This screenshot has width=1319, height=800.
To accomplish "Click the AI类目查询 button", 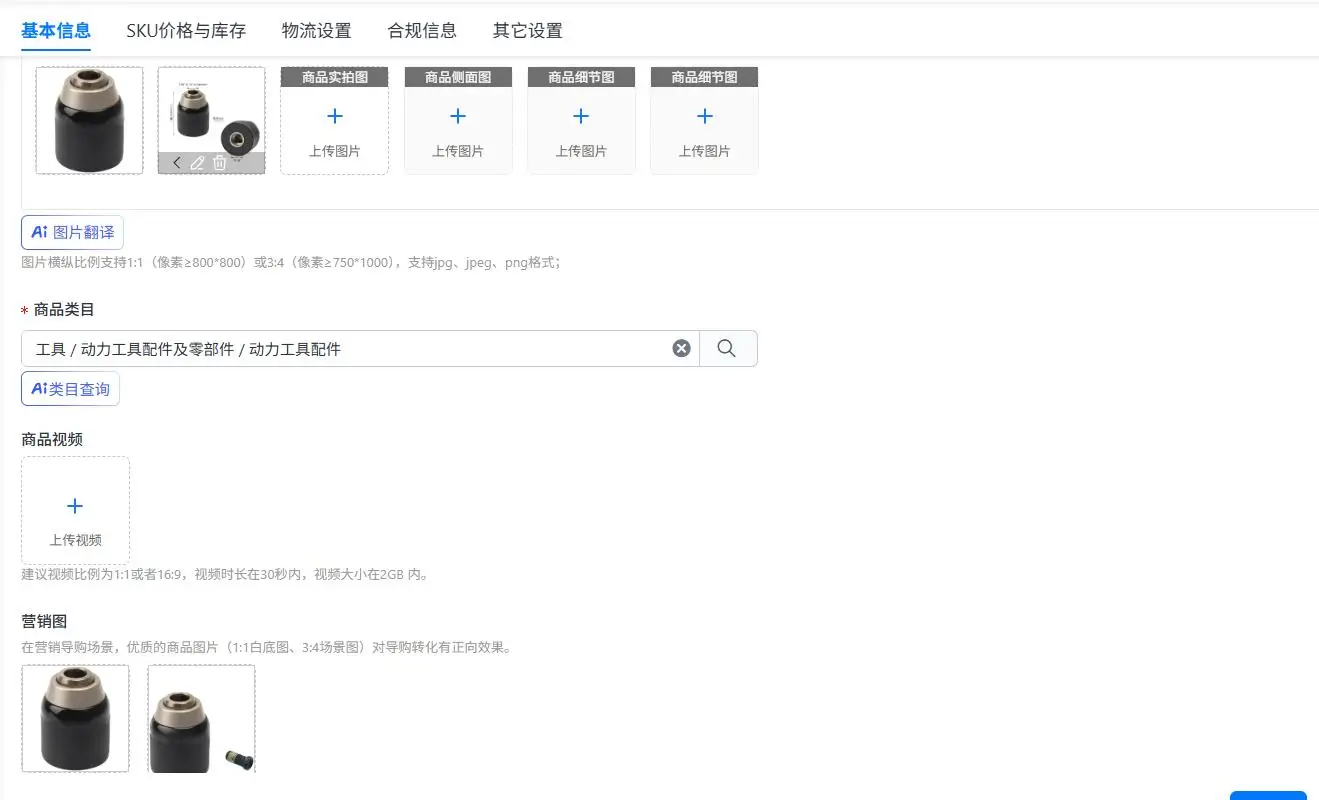I will 70,389.
